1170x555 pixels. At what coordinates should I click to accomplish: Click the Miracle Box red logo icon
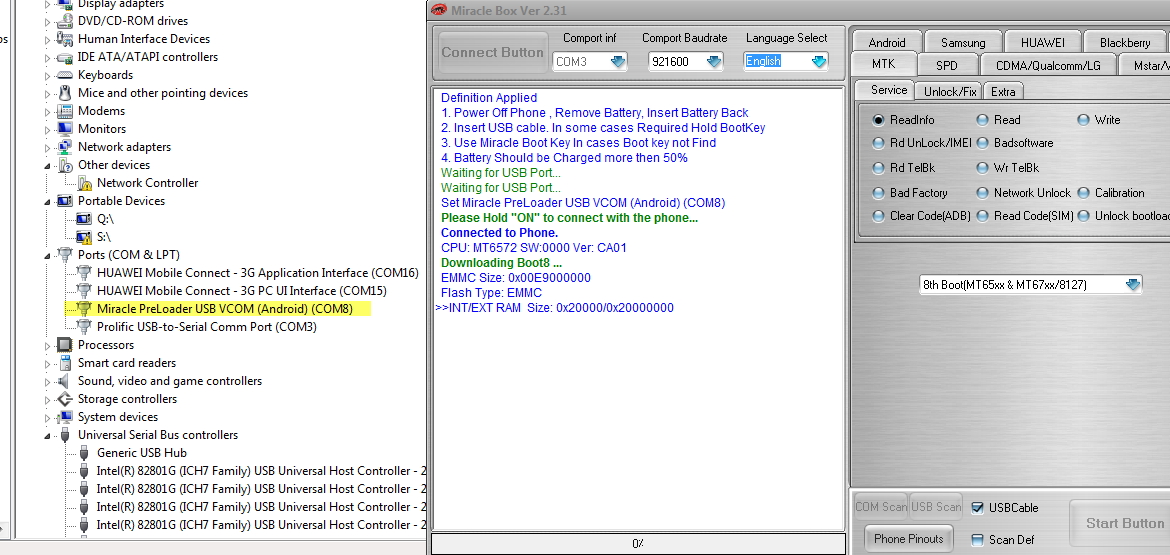(x=439, y=10)
